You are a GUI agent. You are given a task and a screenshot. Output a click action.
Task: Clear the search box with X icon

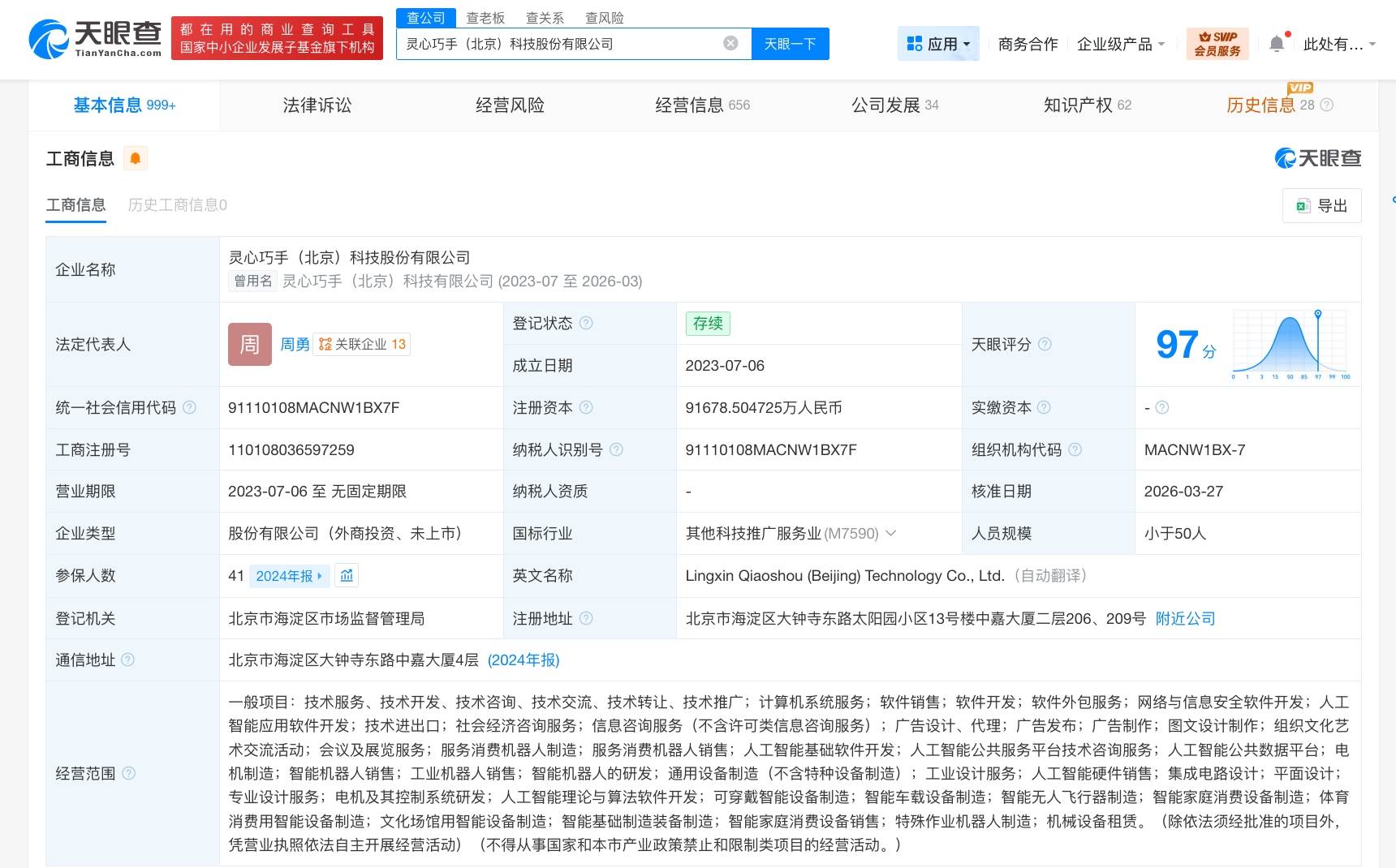[x=730, y=44]
